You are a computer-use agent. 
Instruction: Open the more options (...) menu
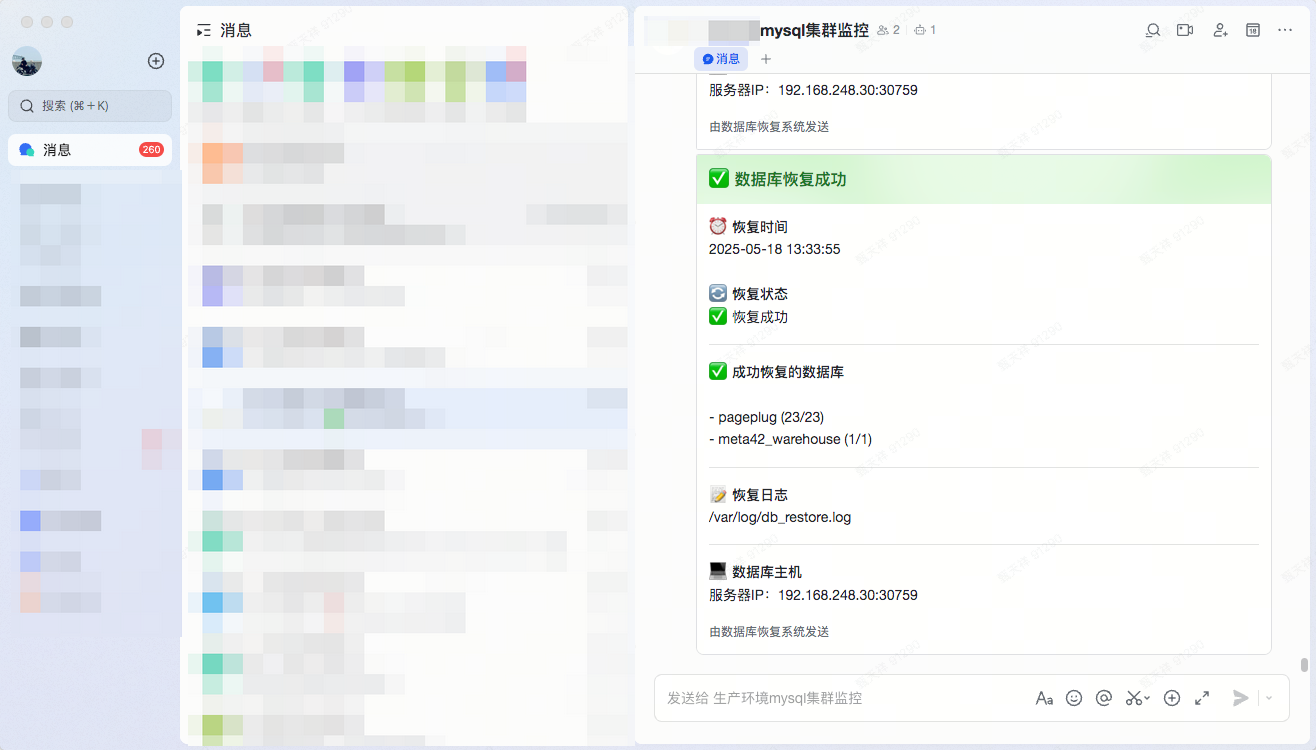tap(1285, 30)
